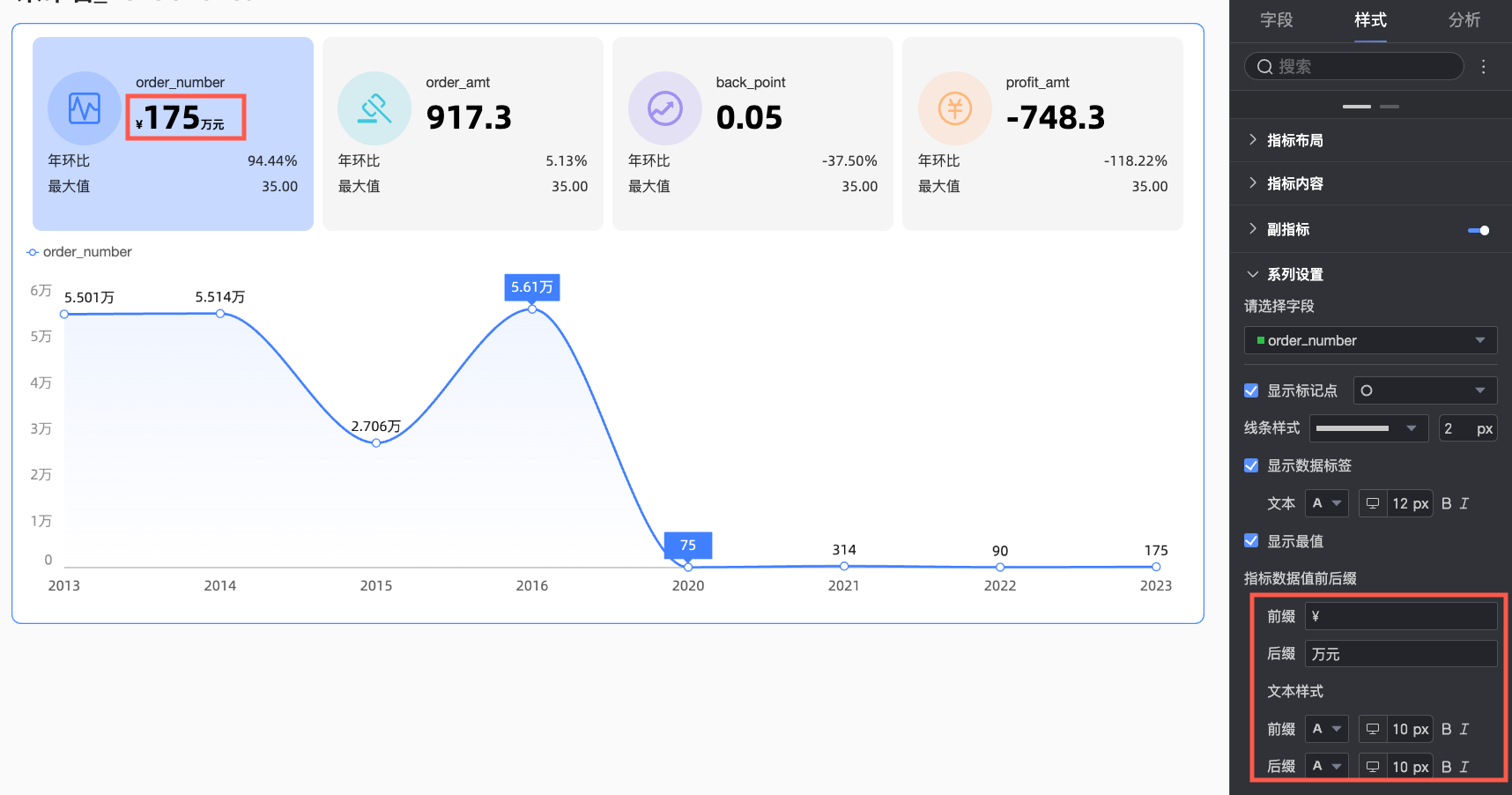Click the 0.05 back_point value
The height and width of the screenshot is (795, 1512).
point(749,117)
